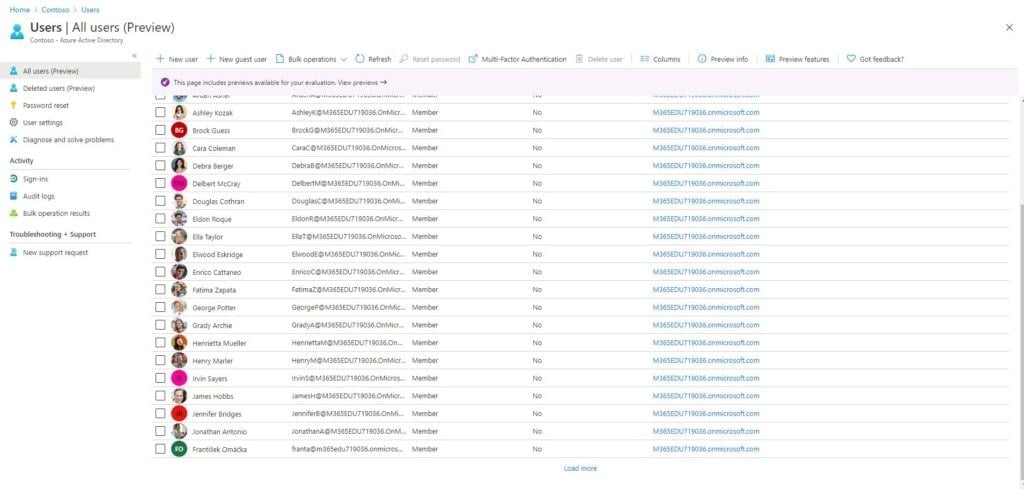1024x489 pixels.
Task: Click Brock Guess's BG avatar
Action: (179, 131)
